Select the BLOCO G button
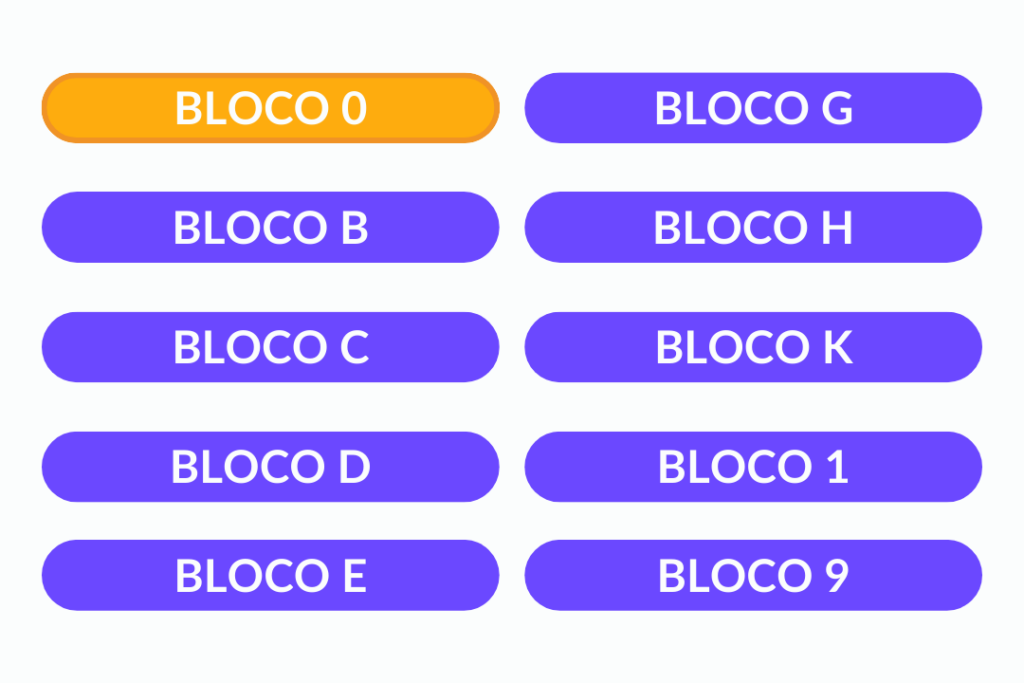 coord(753,108)
